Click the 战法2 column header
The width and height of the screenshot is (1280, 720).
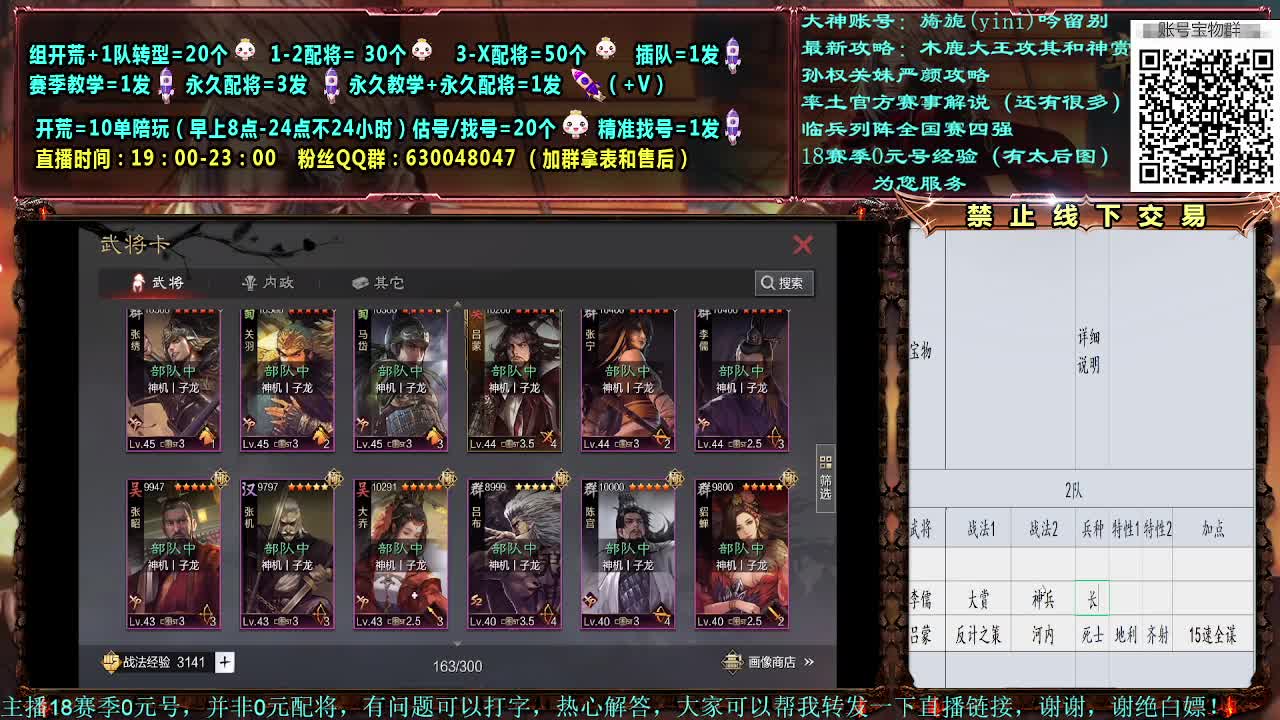click(x=1043, y=530)
